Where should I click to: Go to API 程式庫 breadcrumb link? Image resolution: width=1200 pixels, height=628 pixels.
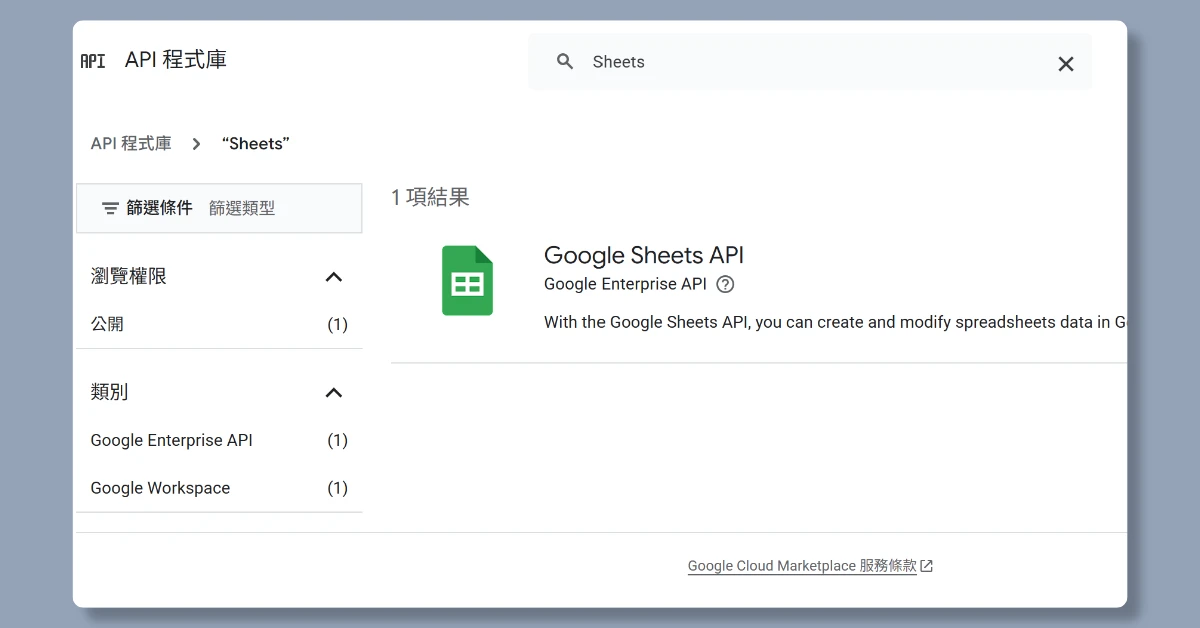coord(131,144)
